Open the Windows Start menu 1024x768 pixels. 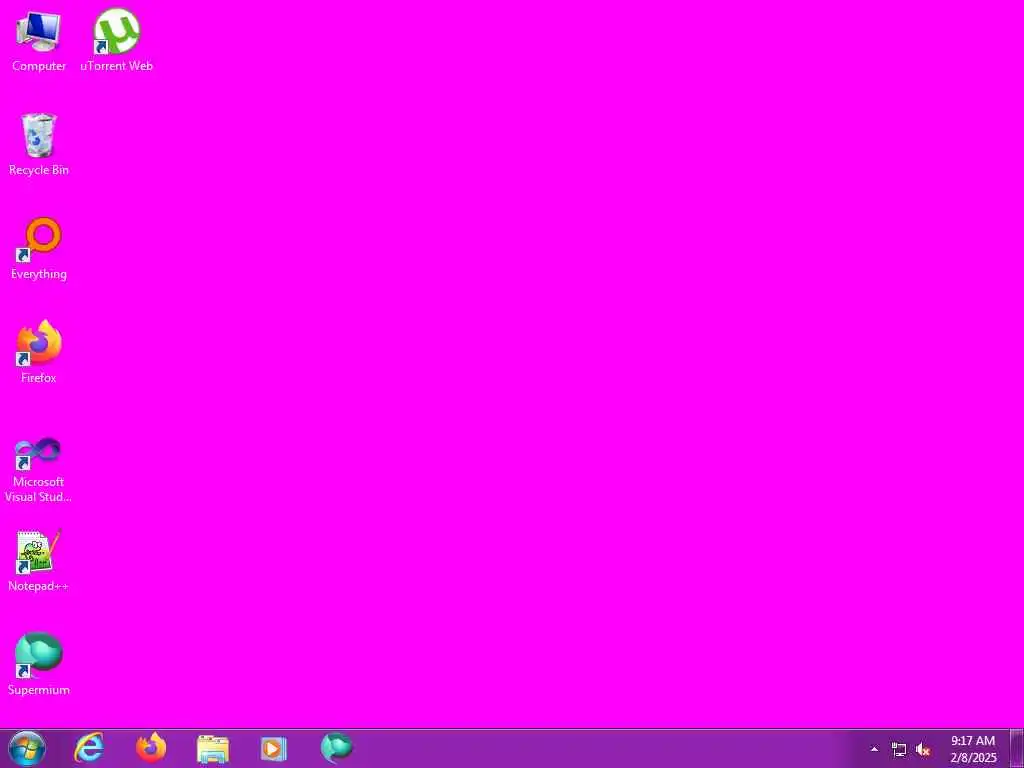(x=27, y=748)
